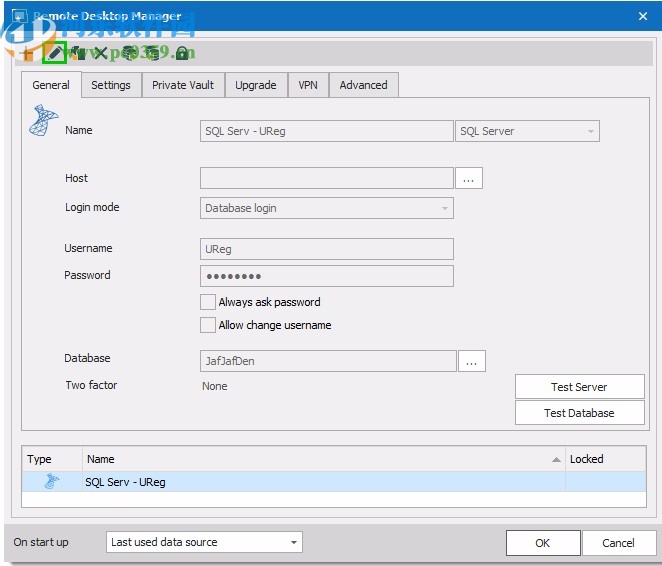Viewport: 662px width, 566px height.
Task: Toggle the Always ask password checkbox
Action: 208,302
